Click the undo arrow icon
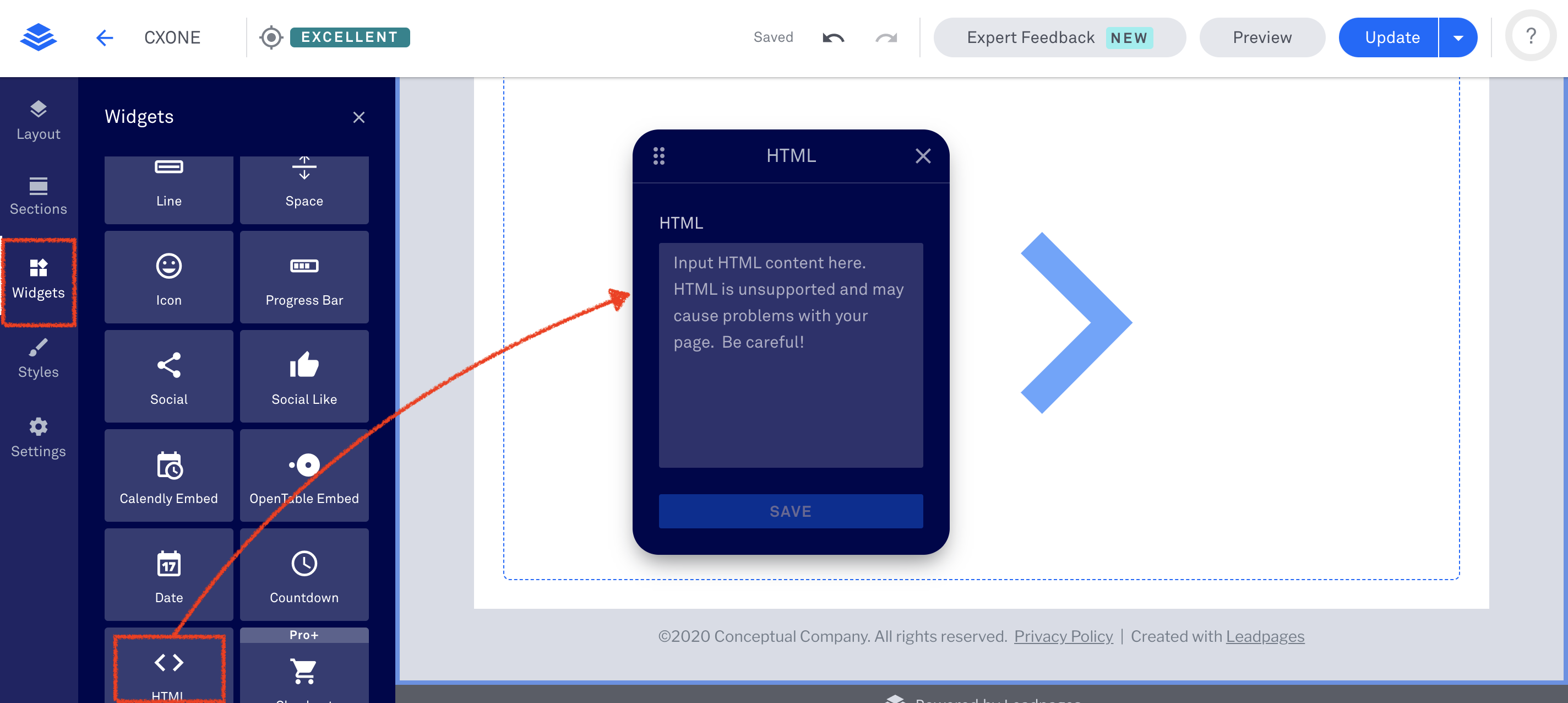Image resolution: width=1568 pixels, height=703 pixels. pos(832,37)
